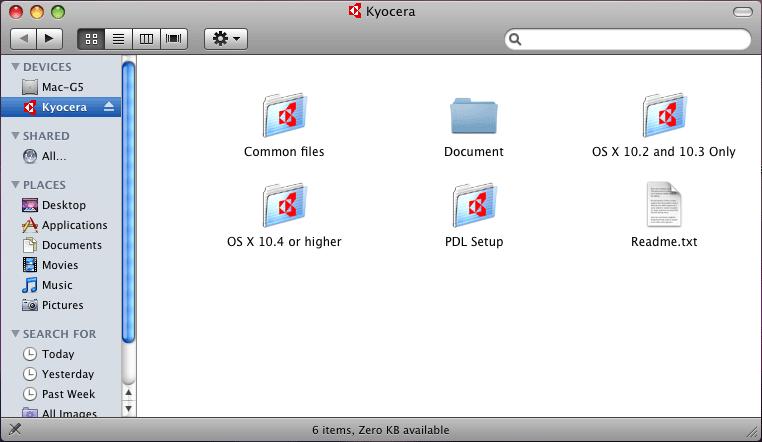Switch to list view
Image resolution: width=762 pixels, height=442 pixels.
click(119, 39)
